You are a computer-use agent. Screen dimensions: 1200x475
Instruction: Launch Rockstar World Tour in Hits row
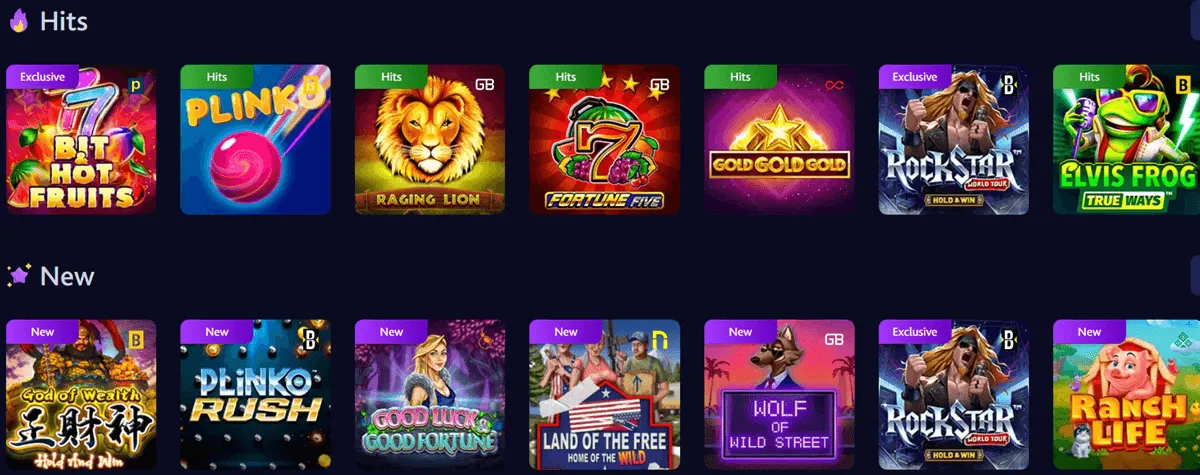pos(954,140)
